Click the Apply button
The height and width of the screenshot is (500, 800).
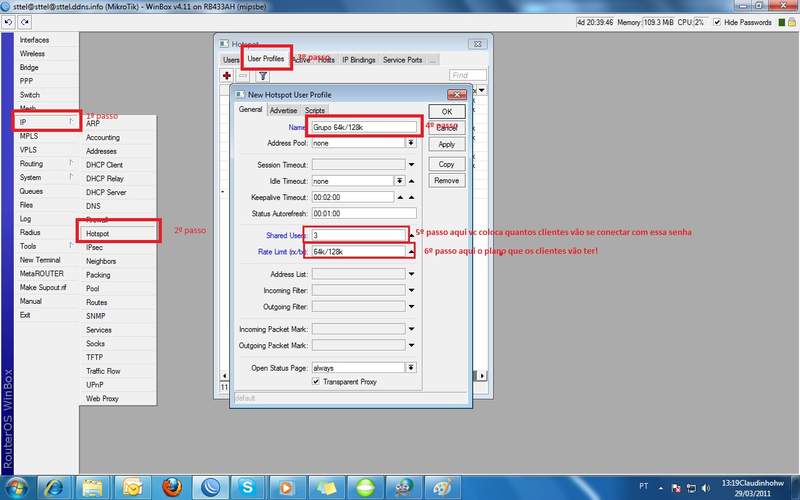447,144
